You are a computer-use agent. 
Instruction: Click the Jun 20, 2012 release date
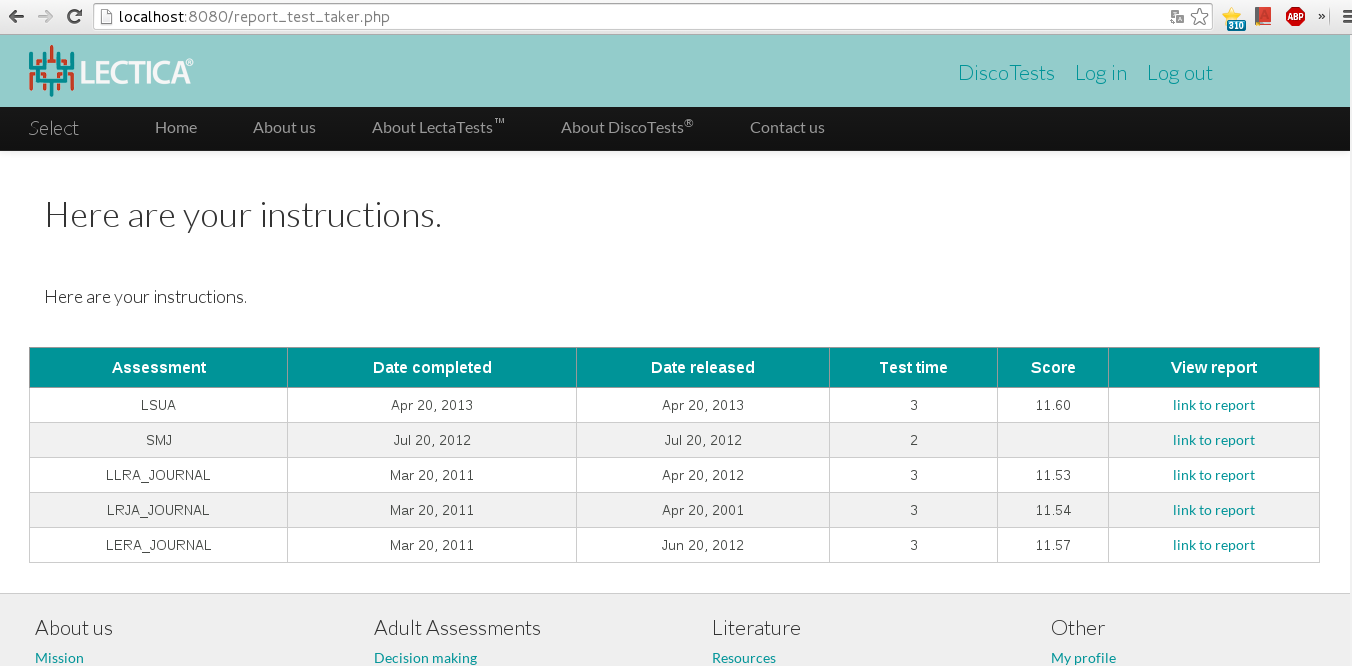pyautogui.click(x=703, y=545)
